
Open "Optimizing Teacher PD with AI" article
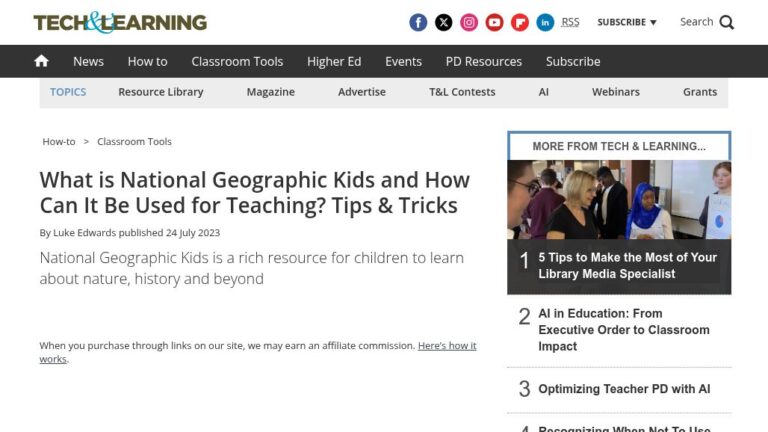click(624, 389)
